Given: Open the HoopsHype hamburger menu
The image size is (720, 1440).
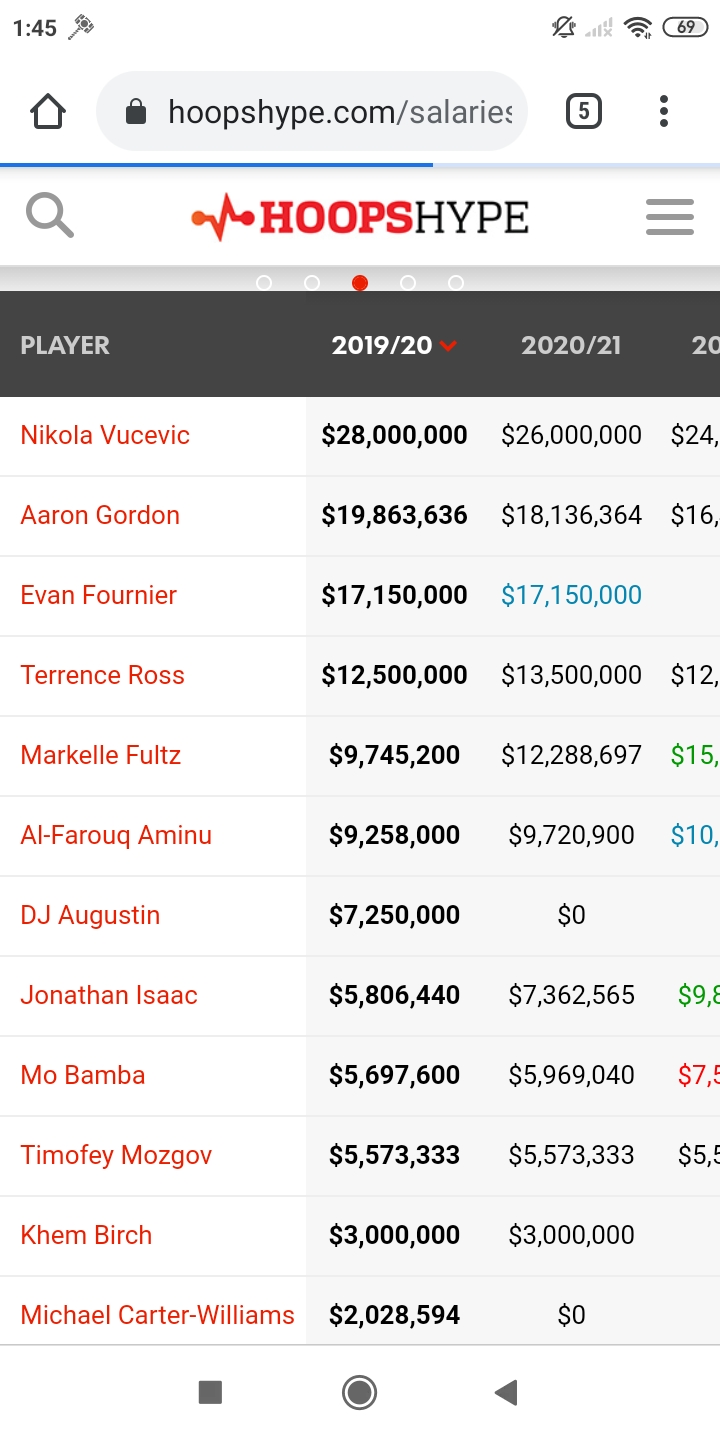Looking at the screenshot, I should click(x=669, y=216).
